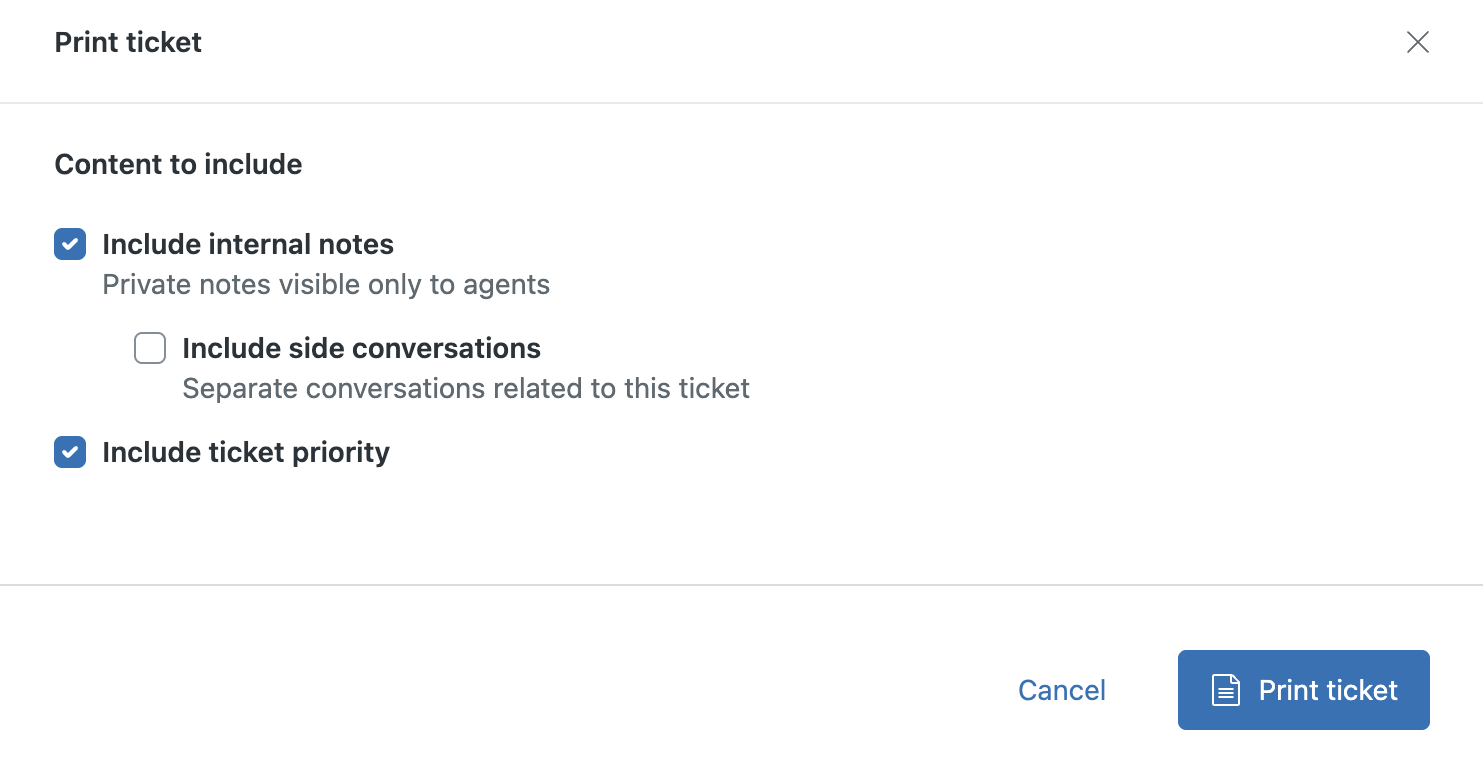Viewport: 1483px width, 759px height.
Task: Uncheck the Include ticket priority checkbox
Action: (70, 452)
